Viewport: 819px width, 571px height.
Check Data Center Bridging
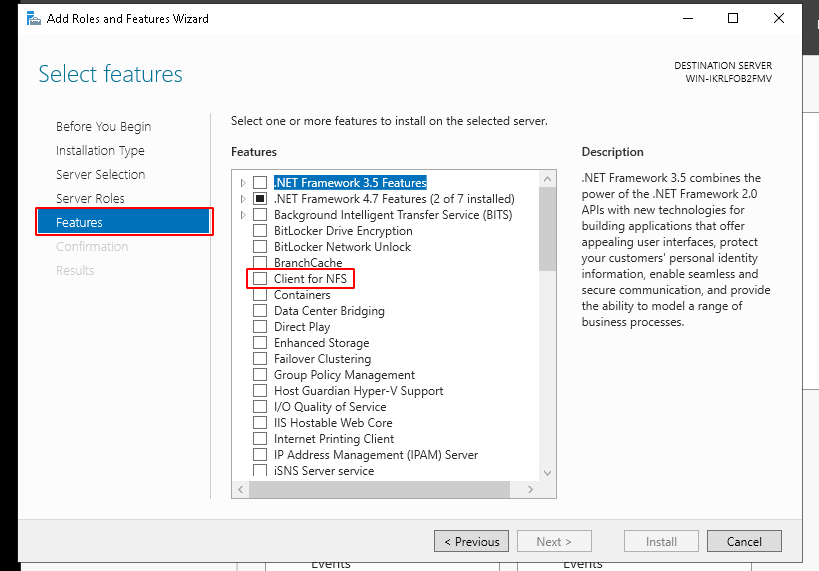tap(260, 311)
